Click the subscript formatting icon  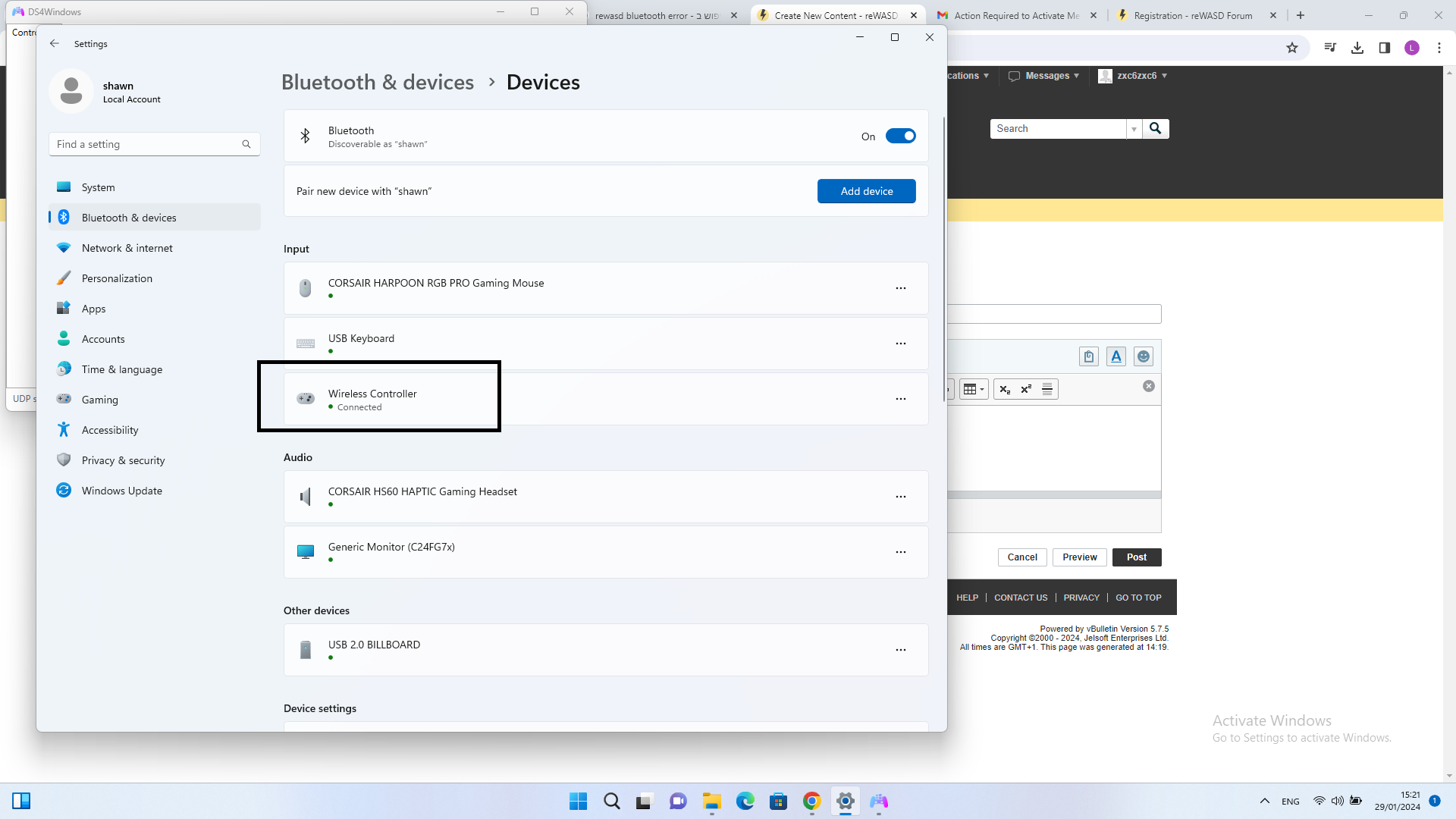point(1005,389)
